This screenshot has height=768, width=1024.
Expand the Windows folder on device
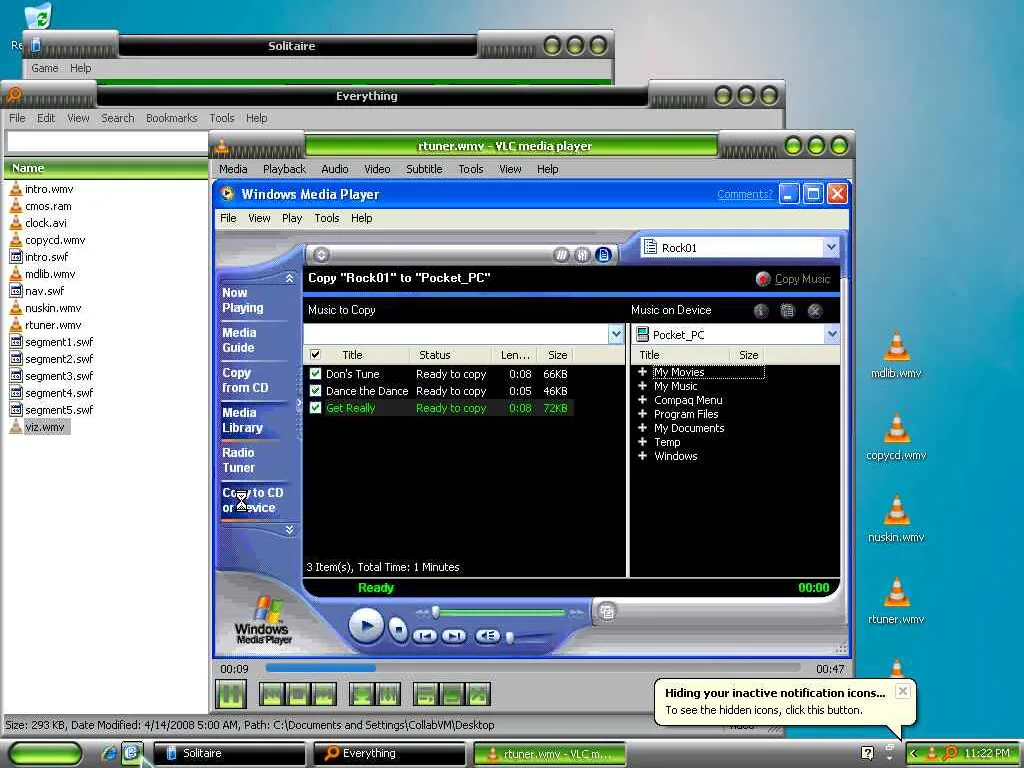click(643, 456)
